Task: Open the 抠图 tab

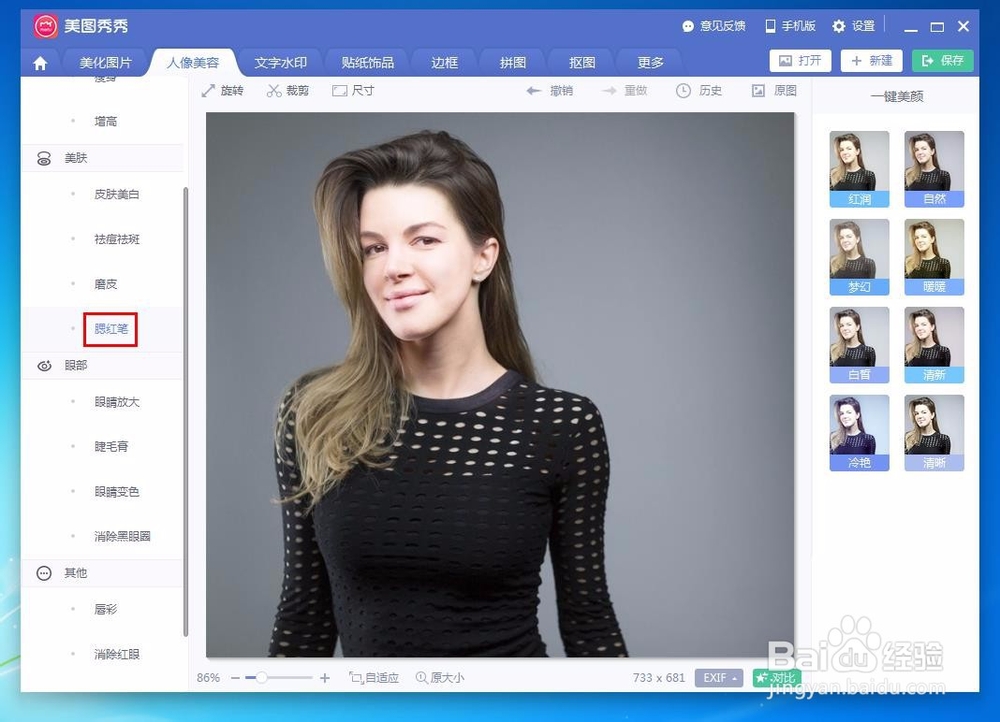Action: [x=582, y=63]
